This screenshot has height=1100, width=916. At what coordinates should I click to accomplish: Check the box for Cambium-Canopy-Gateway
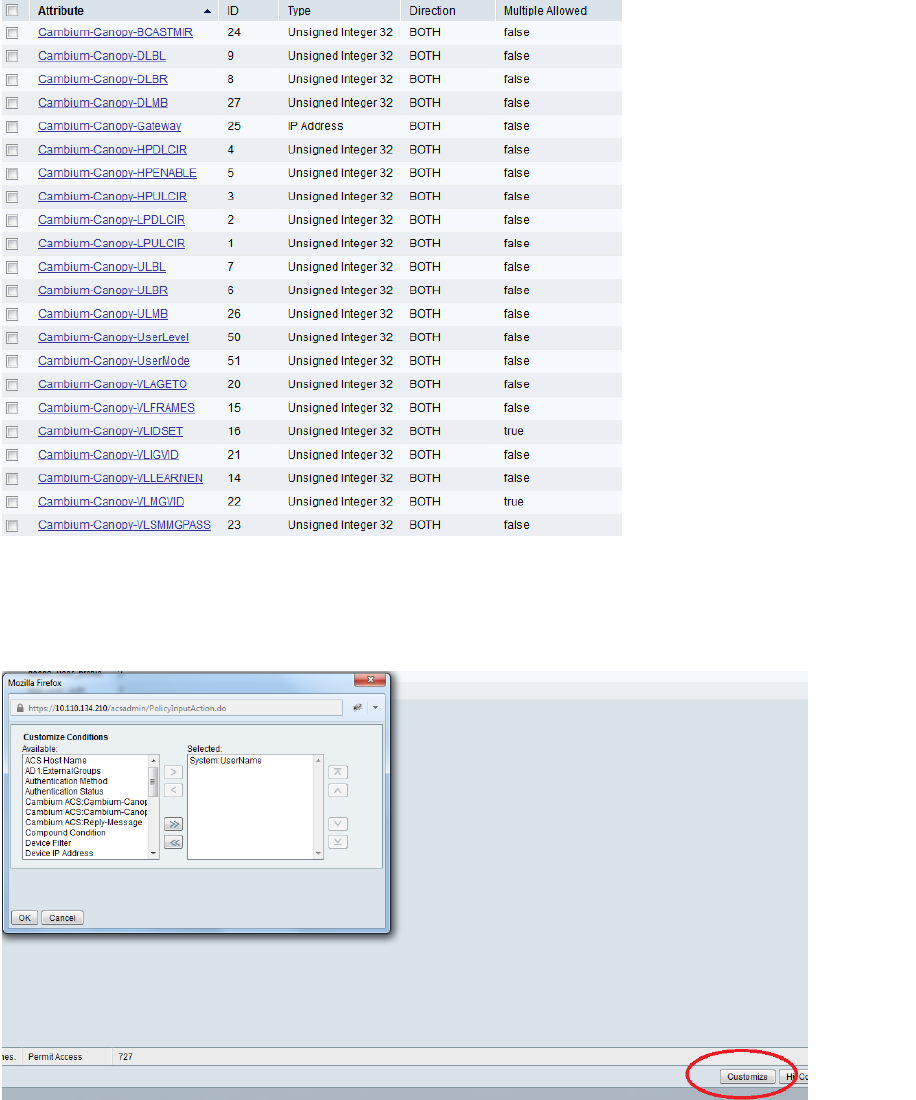tap(12, 126)
